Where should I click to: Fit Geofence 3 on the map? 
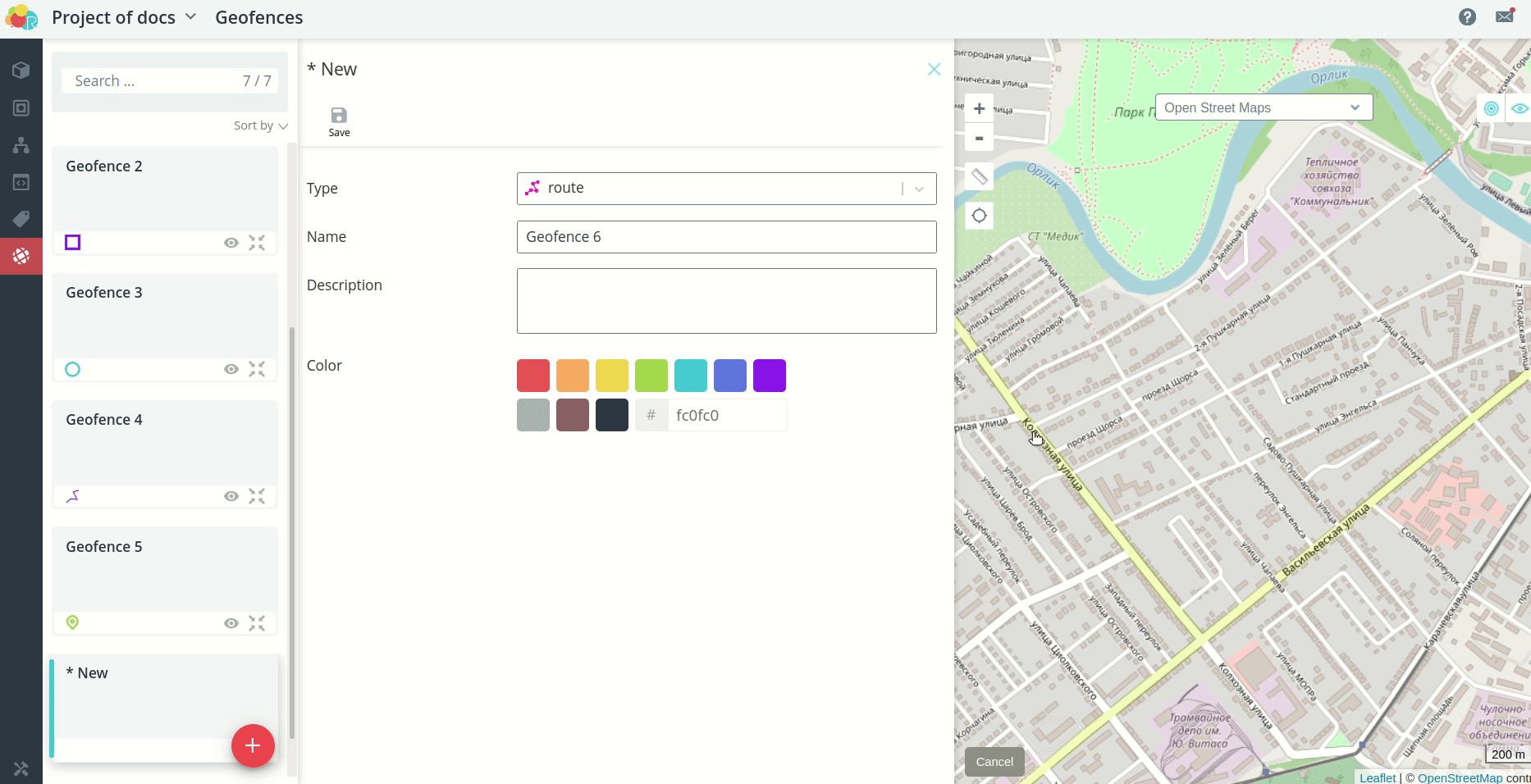[x=257, y=369]
